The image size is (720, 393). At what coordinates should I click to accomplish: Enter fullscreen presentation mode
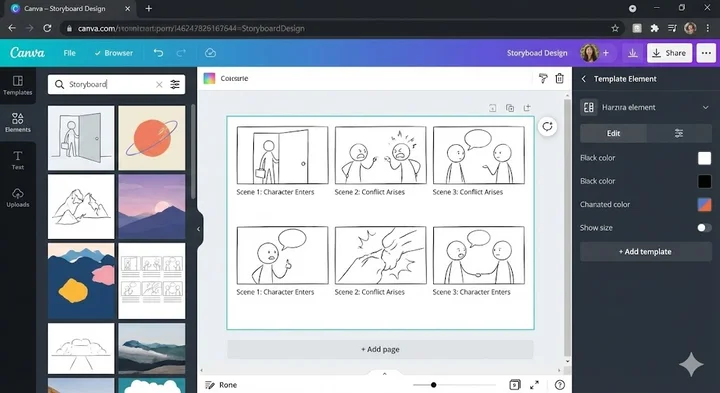(x=534, y=385)
